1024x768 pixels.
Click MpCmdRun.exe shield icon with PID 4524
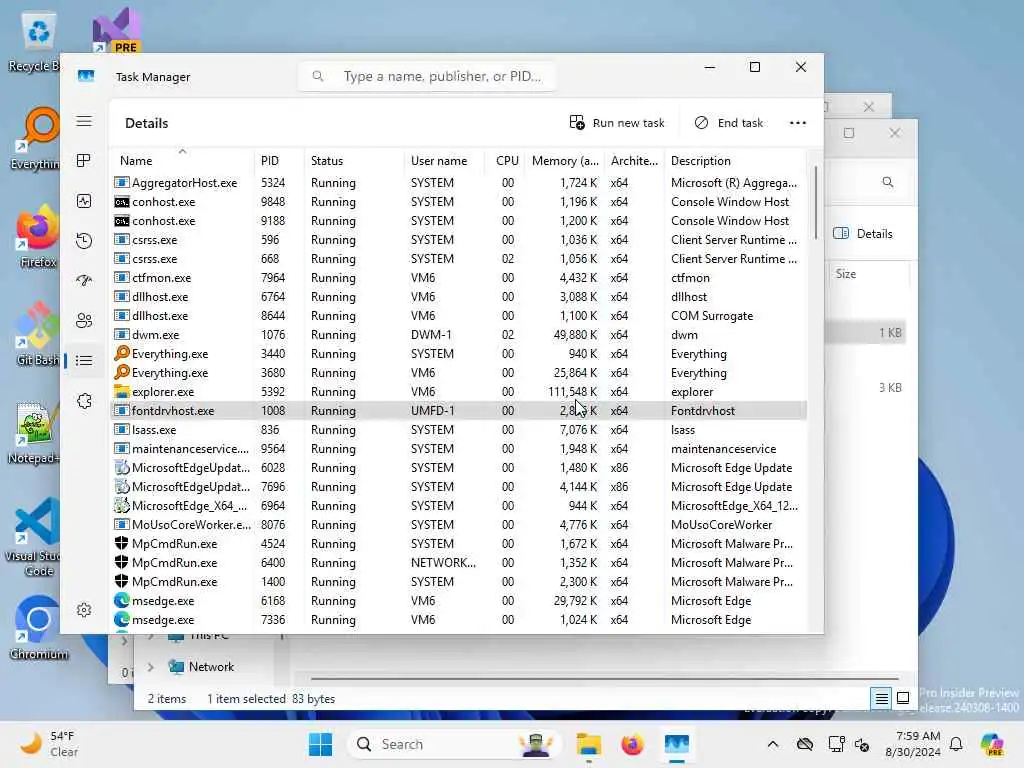point(121,543)
